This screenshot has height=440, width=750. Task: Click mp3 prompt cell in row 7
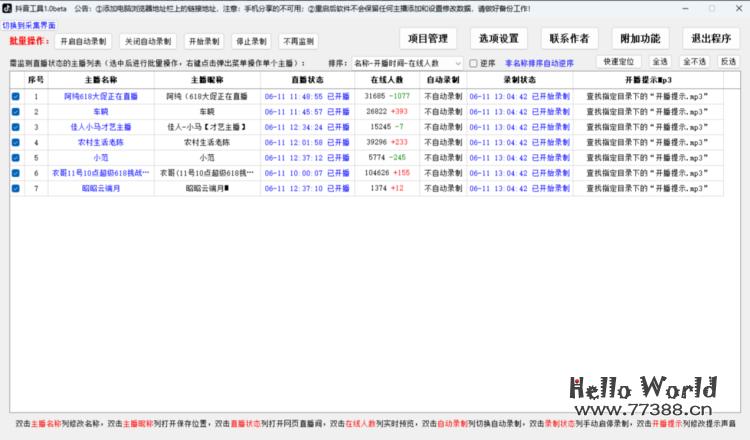click(x=648, y=188)
